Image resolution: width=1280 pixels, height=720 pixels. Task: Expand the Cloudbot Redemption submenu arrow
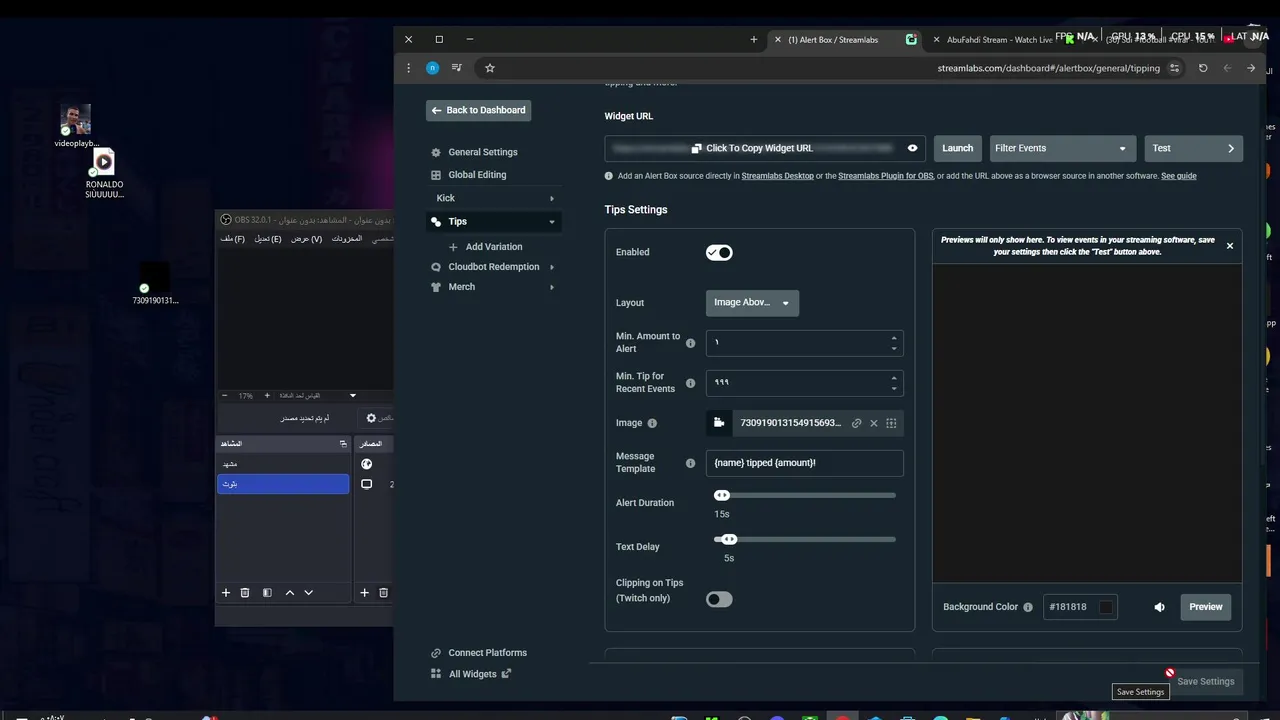(551, 267)
